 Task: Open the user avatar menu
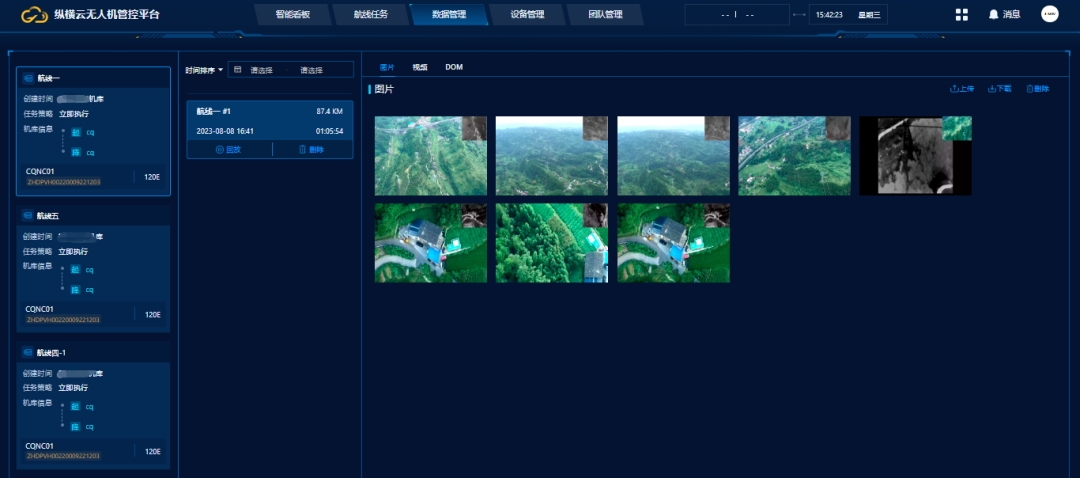pyautogui.click(x=1049, y=14)
